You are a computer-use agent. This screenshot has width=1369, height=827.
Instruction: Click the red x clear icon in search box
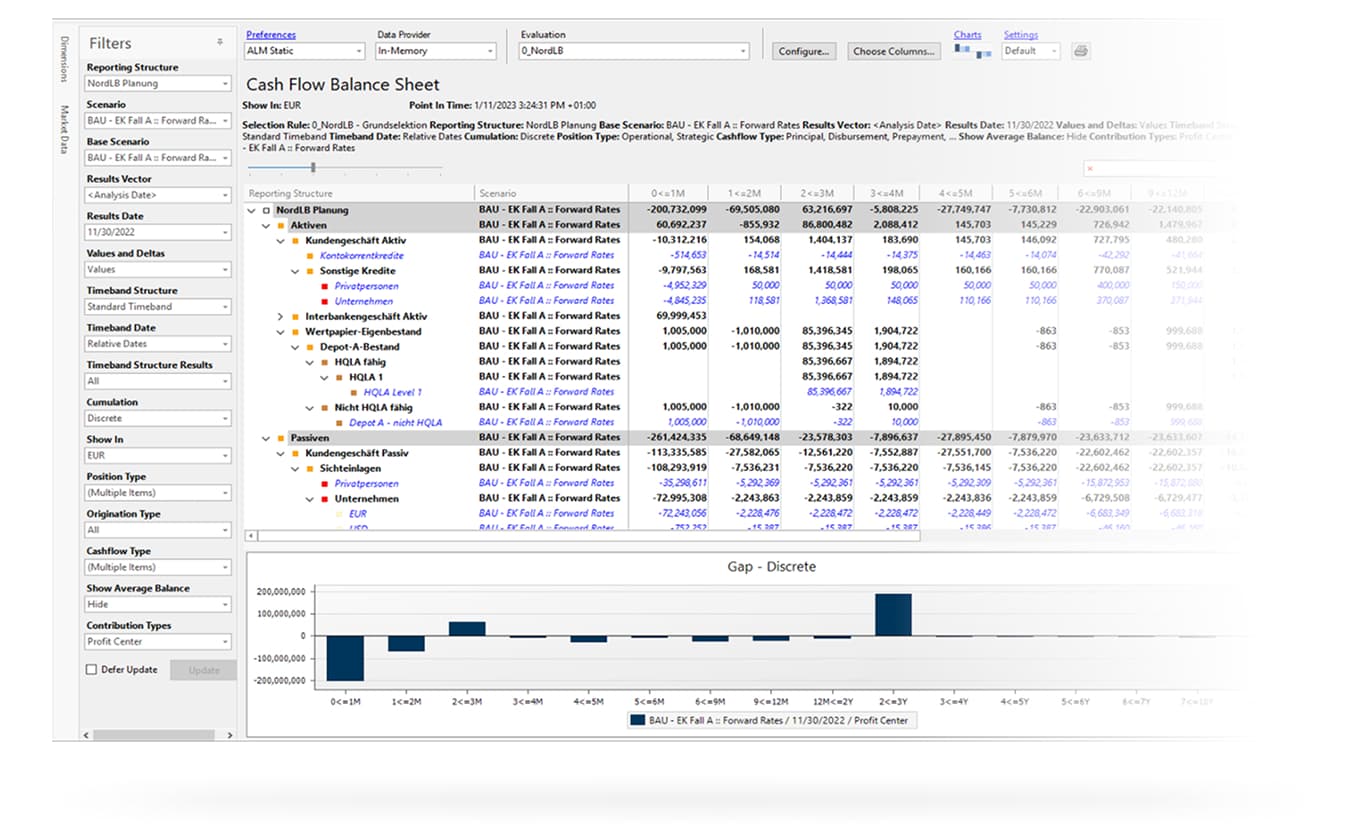click(1090, 169)
